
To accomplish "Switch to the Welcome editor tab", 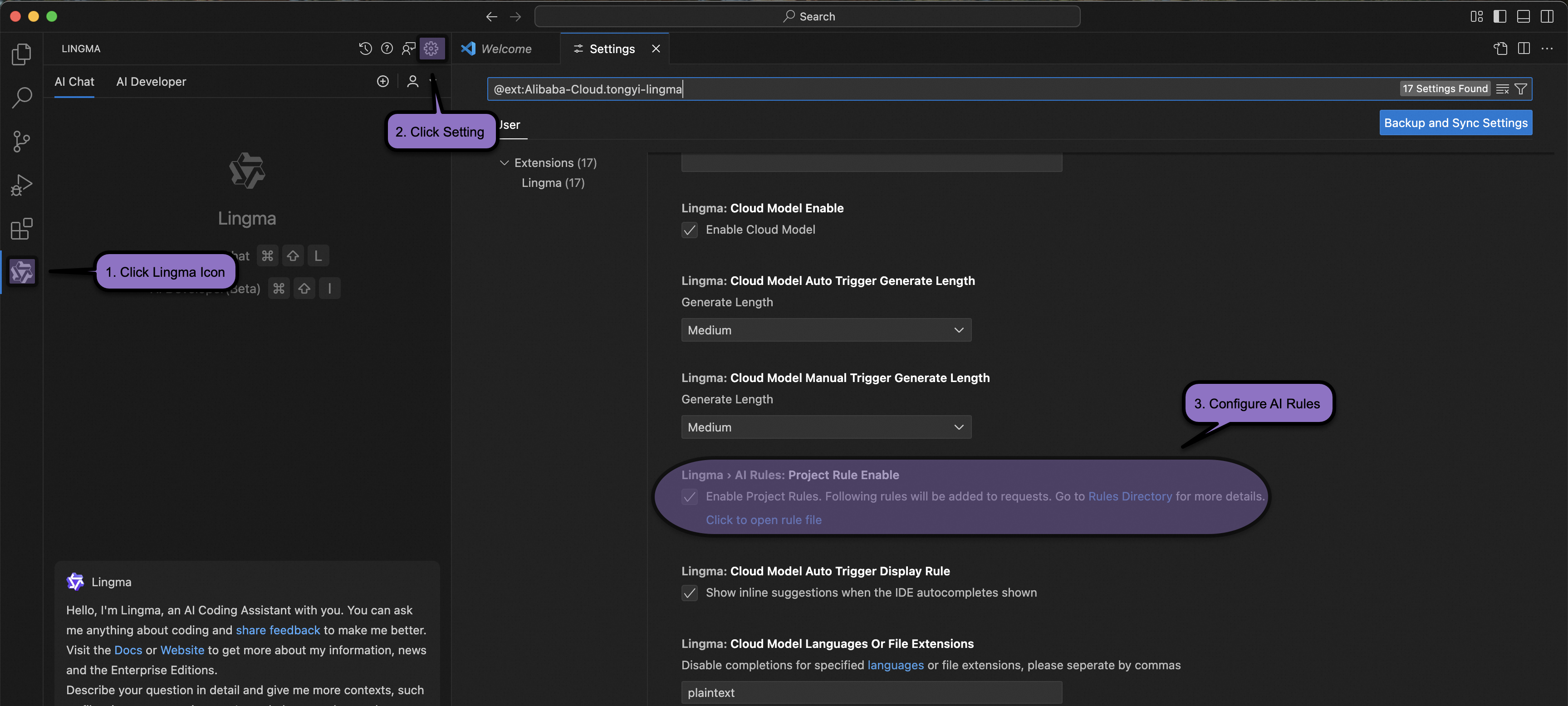I will (x=506, y=49).
